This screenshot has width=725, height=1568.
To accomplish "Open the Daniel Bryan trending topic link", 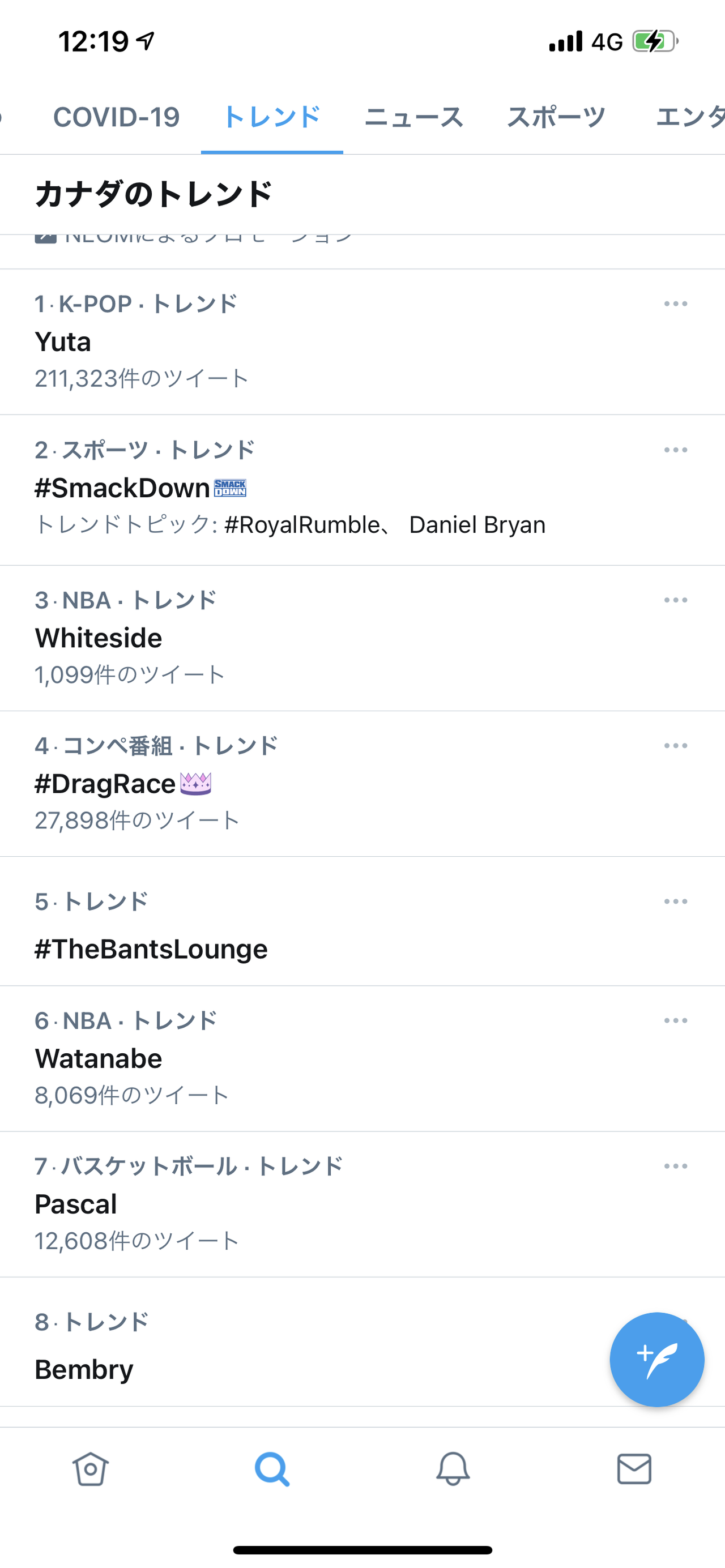I will point(477,525).
